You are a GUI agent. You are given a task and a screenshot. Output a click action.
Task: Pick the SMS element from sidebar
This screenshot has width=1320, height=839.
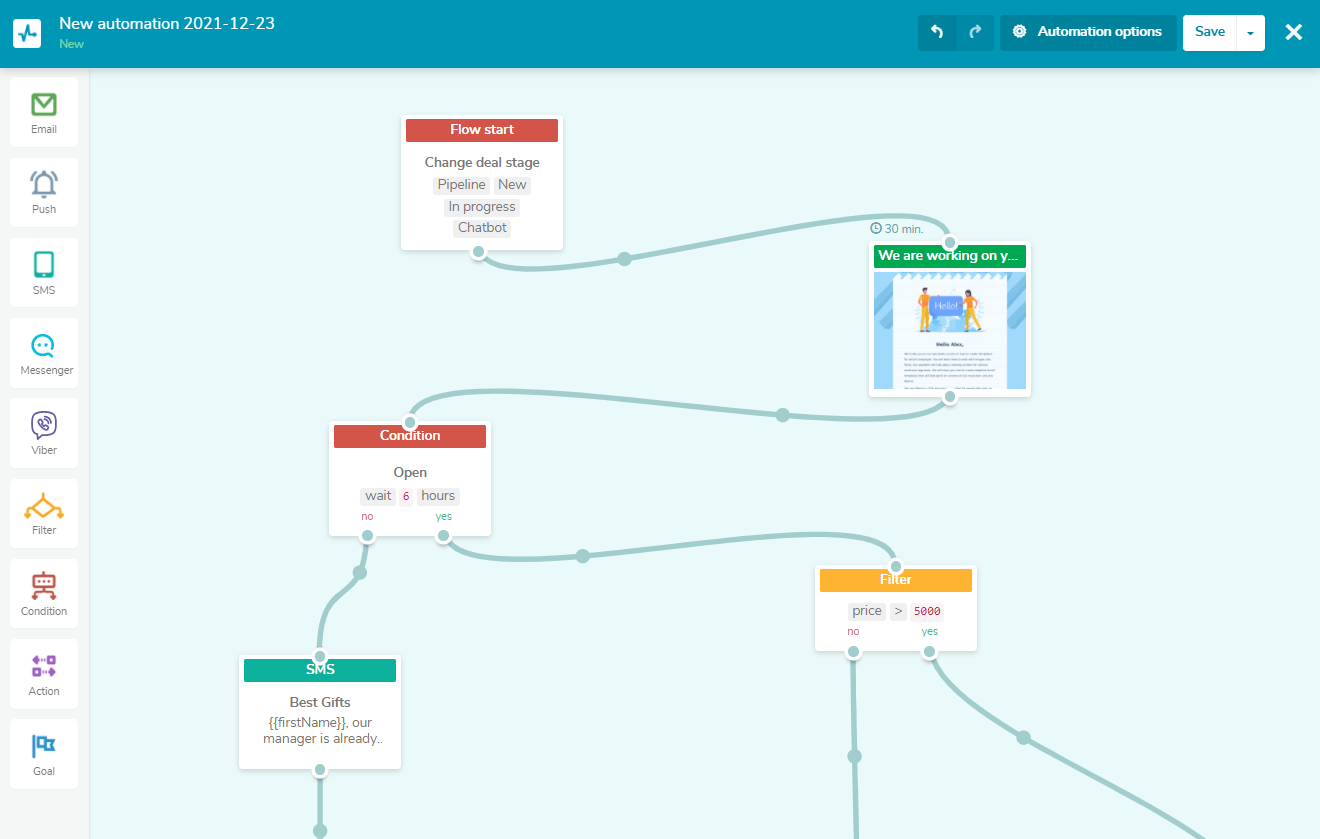(x=44, y=272)
